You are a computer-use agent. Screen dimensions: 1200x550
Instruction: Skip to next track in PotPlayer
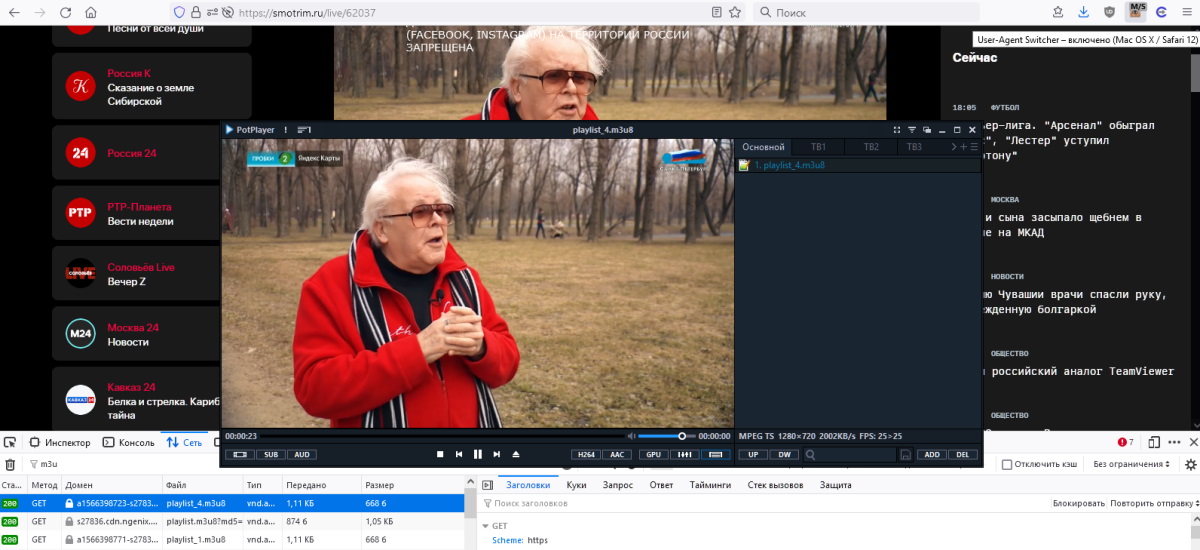coord(497,454)
